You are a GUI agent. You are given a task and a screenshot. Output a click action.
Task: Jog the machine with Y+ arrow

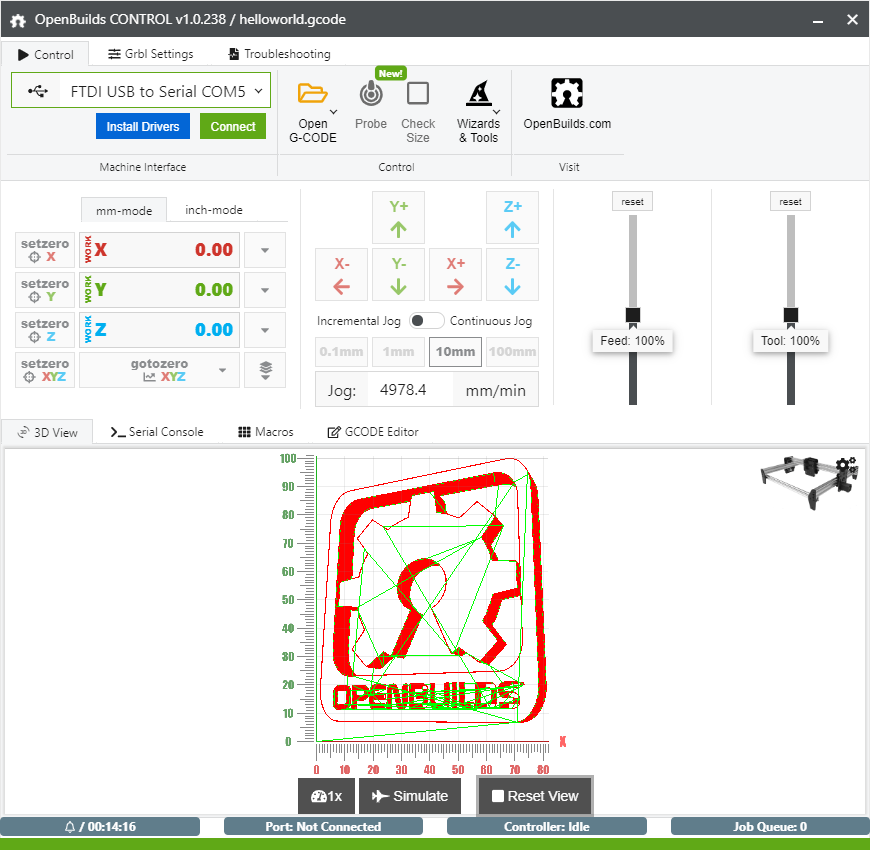tap(398, 218)
